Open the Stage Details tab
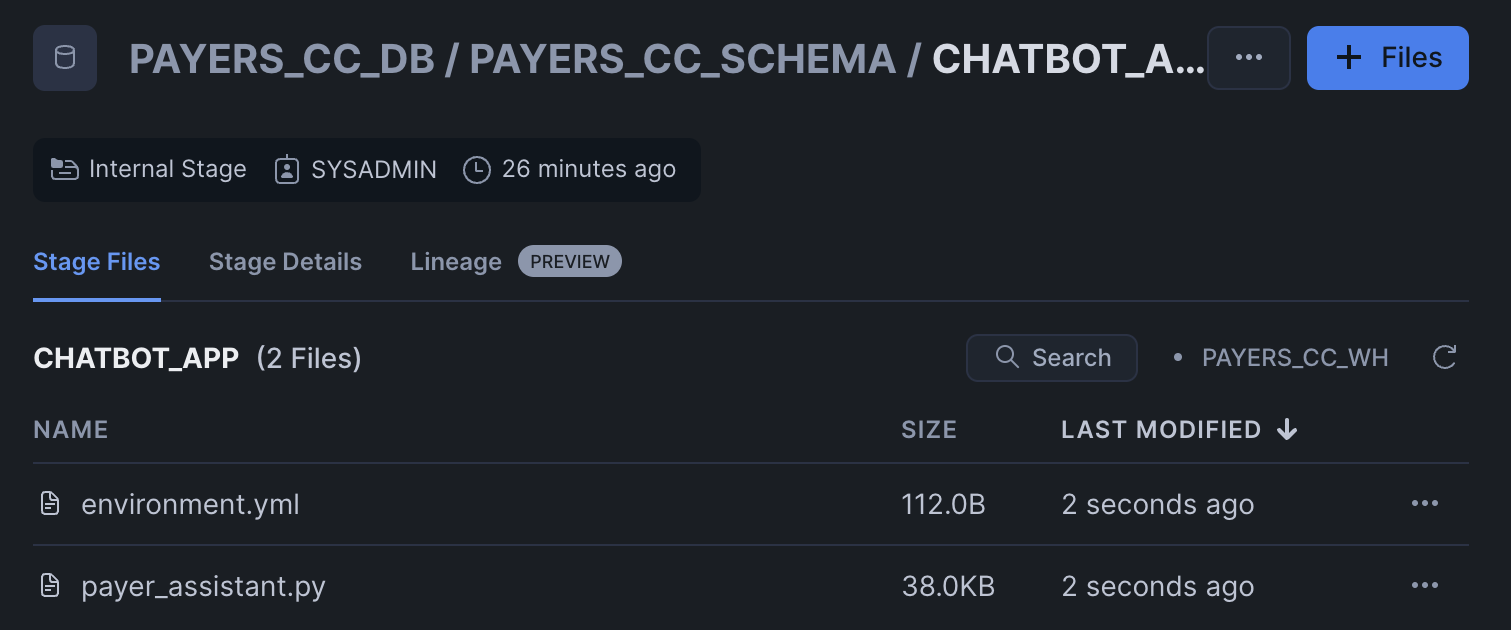Image resolution: width=1511 pixels, height=630 pixels. pos(285,262)
